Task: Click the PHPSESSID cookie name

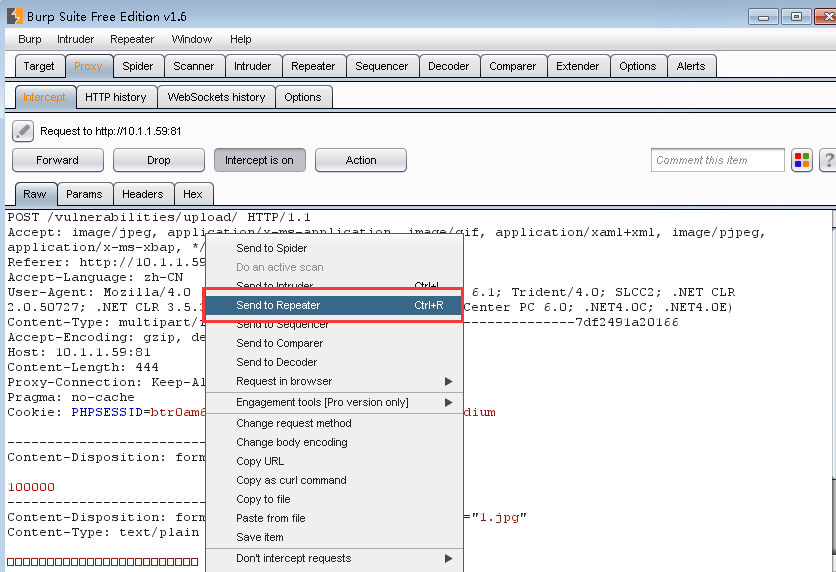Action: [x=107, y=412]
